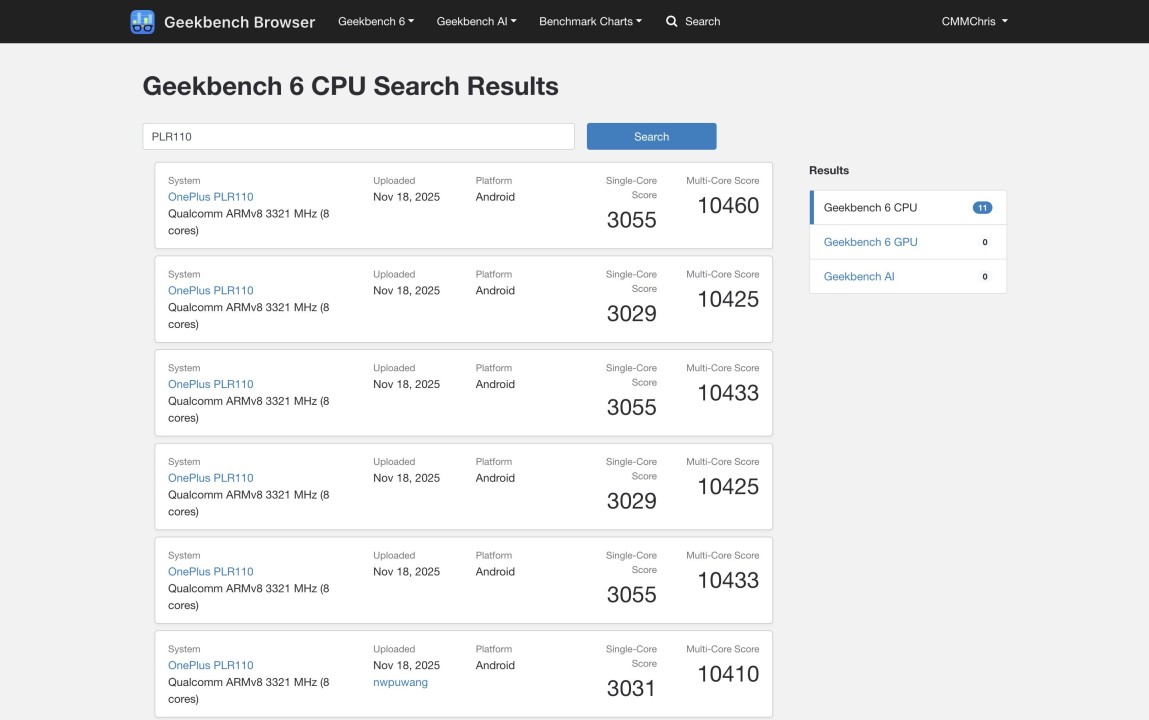Viewport: 1149px width, 720px height.
Task: Switch to Geekbench 6 GPU results
Action: 870,242
